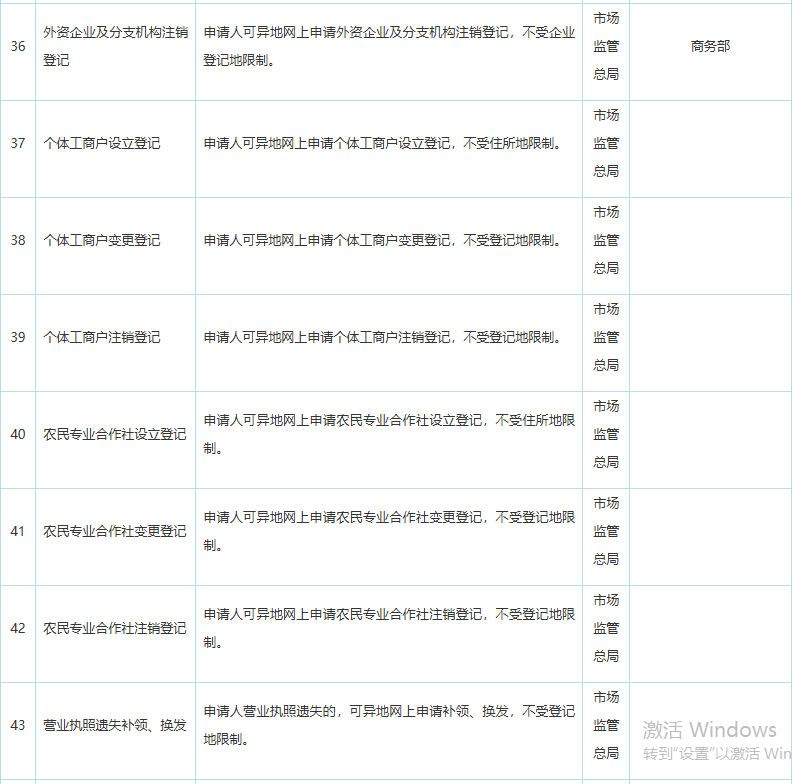Image resolution: width=792 pixels, height=784 pixels.
Task: Click '市场监管总局' in row 38
Action: click(606, 240)
